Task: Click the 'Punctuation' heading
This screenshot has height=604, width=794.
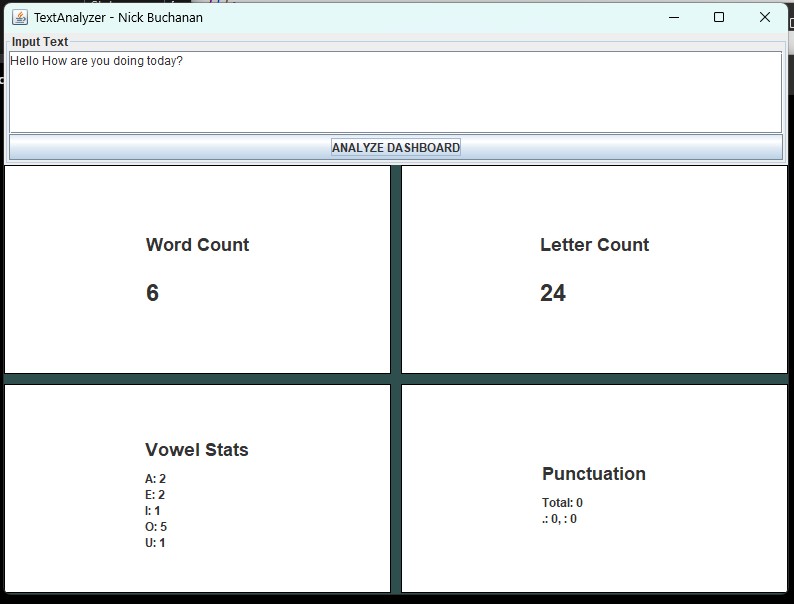Action: (594, 474)
